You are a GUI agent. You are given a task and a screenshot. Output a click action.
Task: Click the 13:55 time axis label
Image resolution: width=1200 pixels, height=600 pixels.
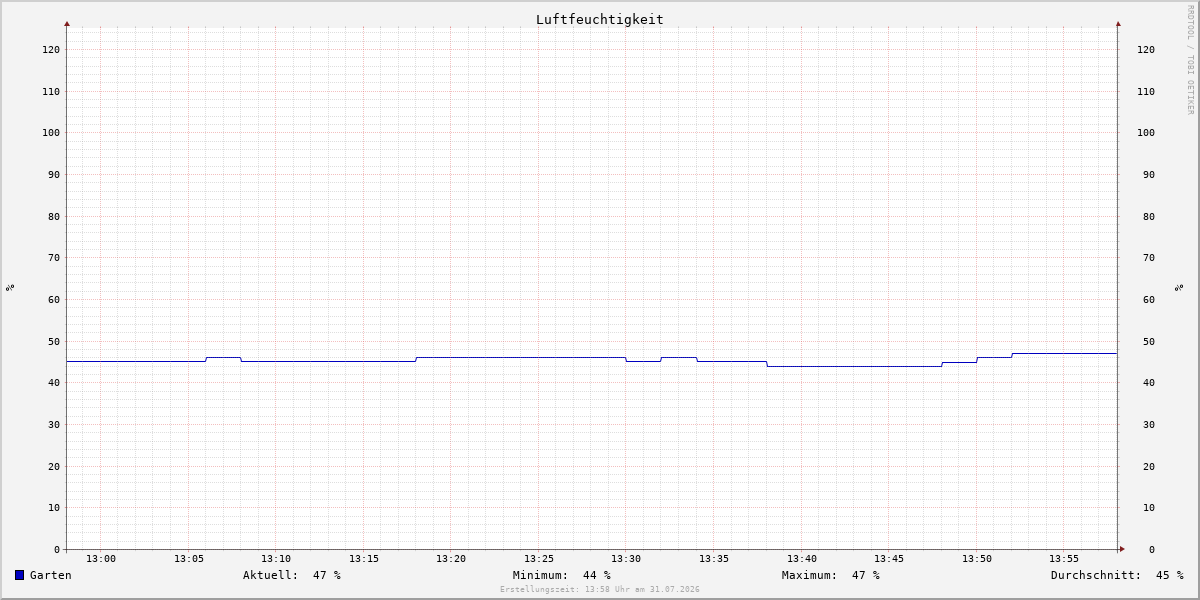coord(1064,559)
